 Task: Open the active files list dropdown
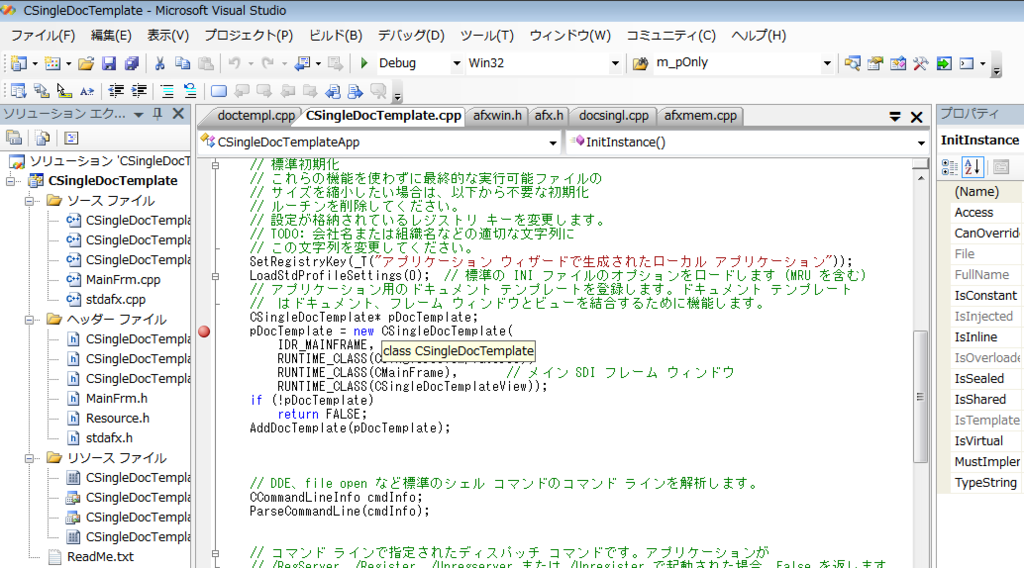(895, 117)
